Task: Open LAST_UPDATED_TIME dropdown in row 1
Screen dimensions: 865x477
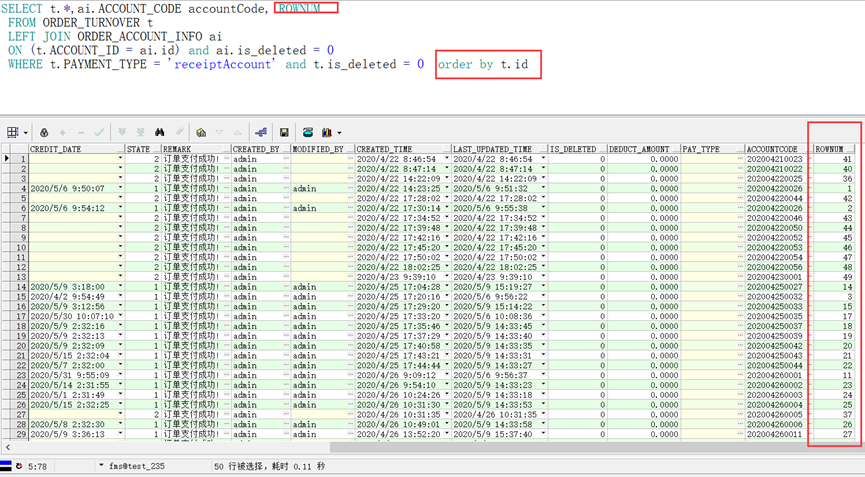Action: [x=543, y=159]
